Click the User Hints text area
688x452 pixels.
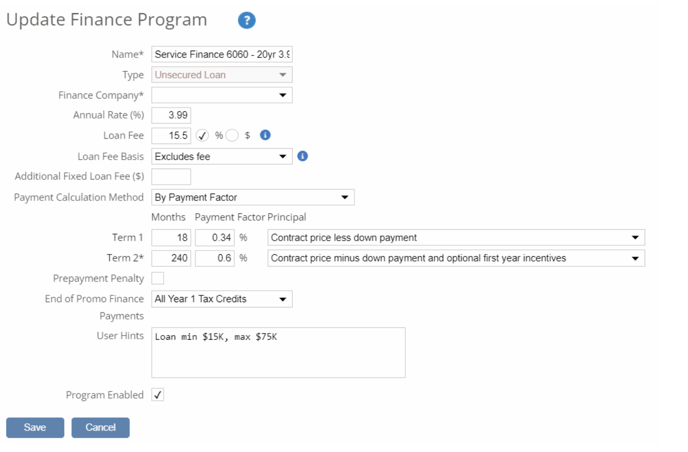coord(278,352)
